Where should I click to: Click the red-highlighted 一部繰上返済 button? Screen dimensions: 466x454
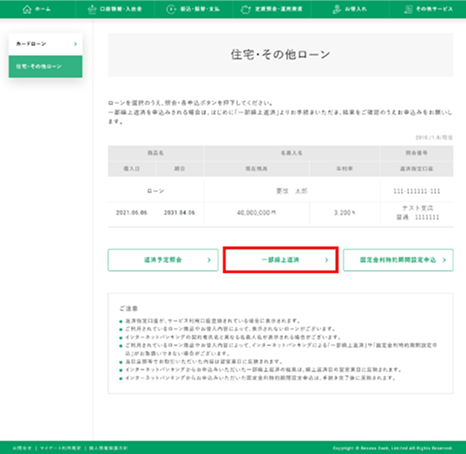click(x=281, y=260)
